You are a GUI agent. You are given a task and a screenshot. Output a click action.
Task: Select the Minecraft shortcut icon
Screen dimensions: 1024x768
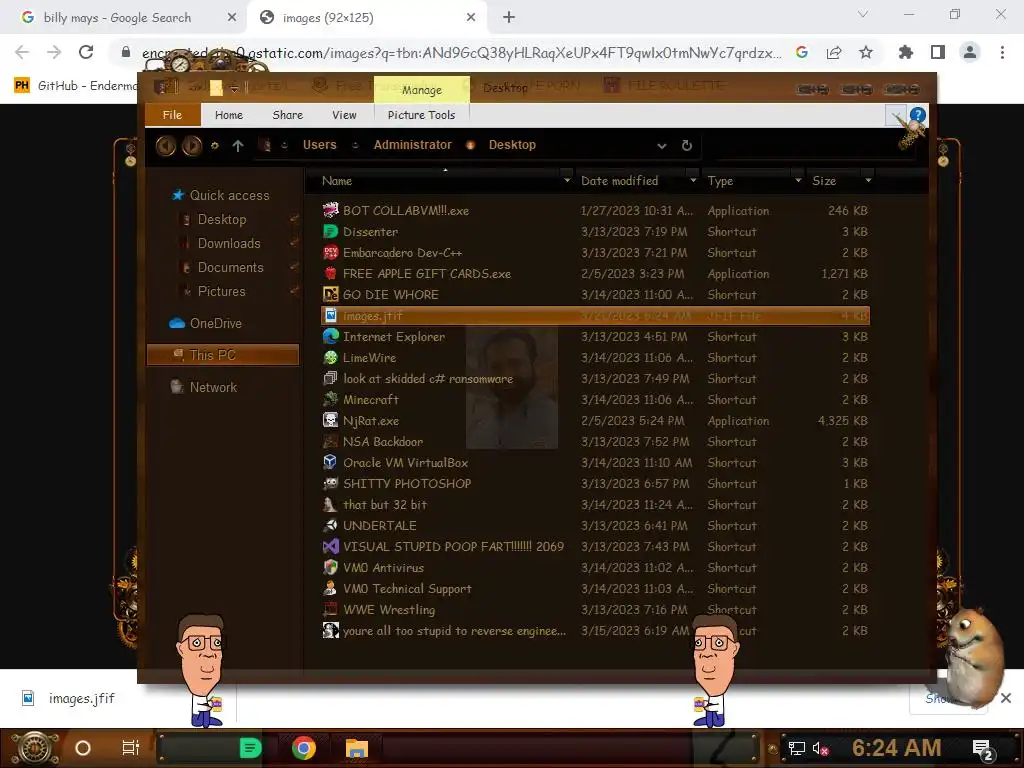[330, 399]
